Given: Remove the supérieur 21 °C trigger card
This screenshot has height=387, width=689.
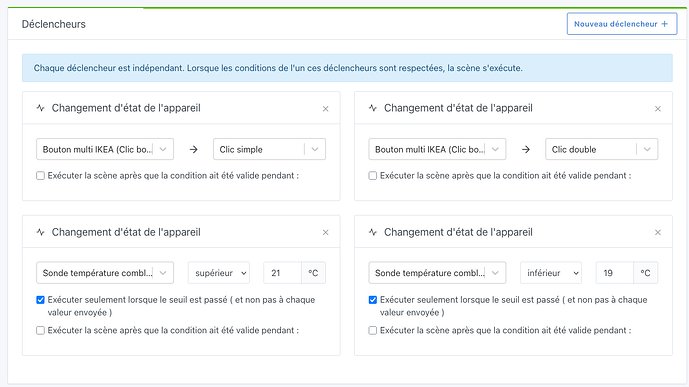Looking at the screenshot, I should [x=325, y=232].
